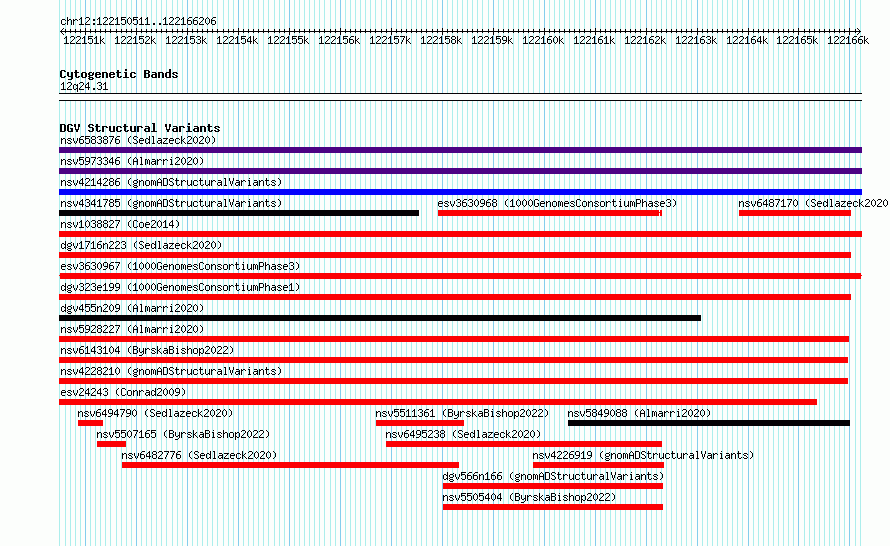This screenshot has height=546, width=890.
Task: Click the blue bar of nsv4214286
Action: point(460,192)
